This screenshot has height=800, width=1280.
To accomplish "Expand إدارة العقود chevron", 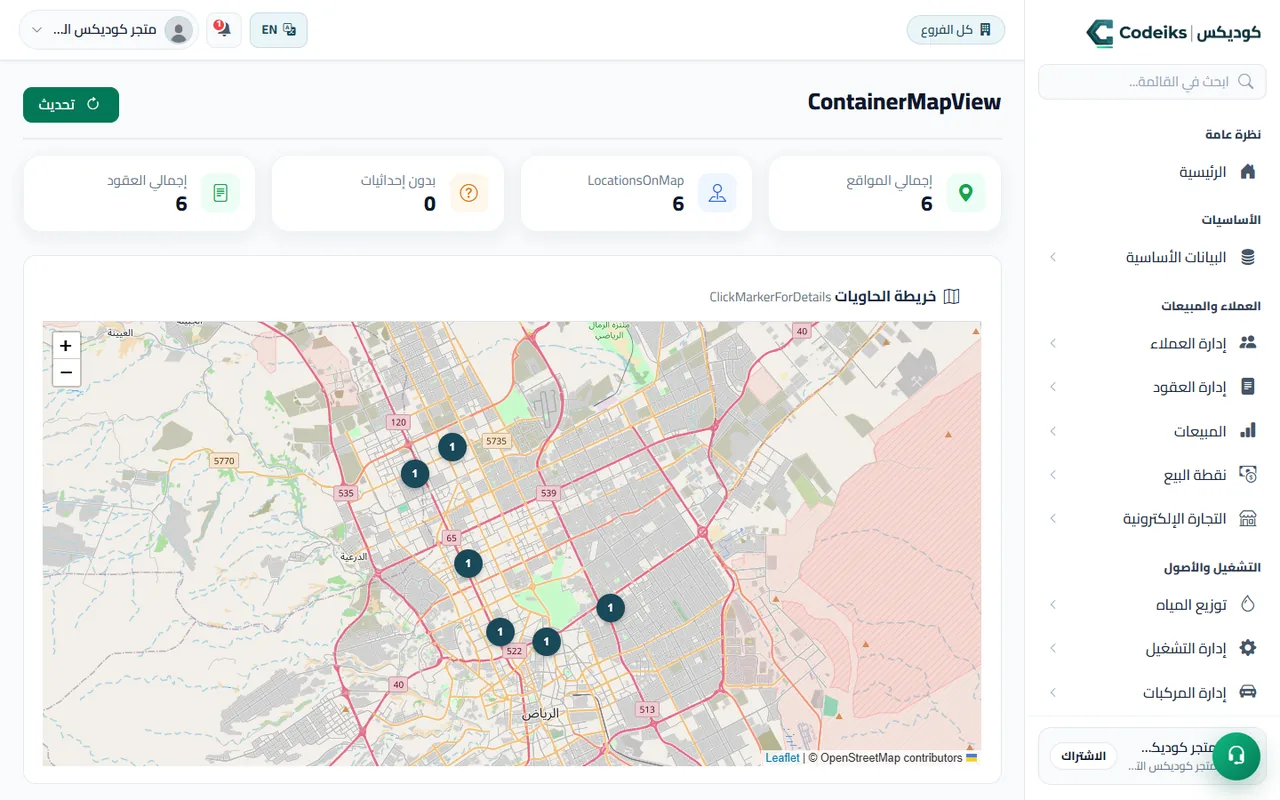I will [1053, 387].
